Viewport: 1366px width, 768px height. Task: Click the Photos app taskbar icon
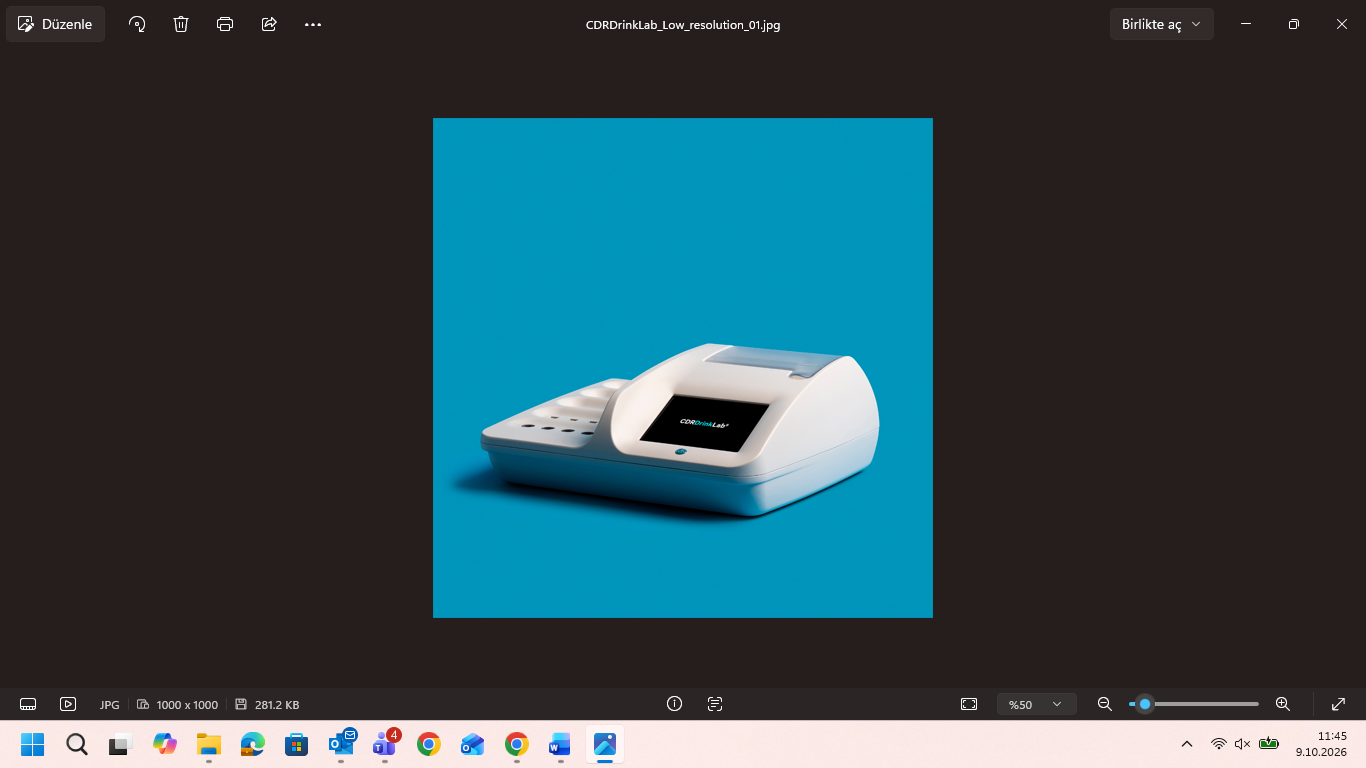click(605, 744)
